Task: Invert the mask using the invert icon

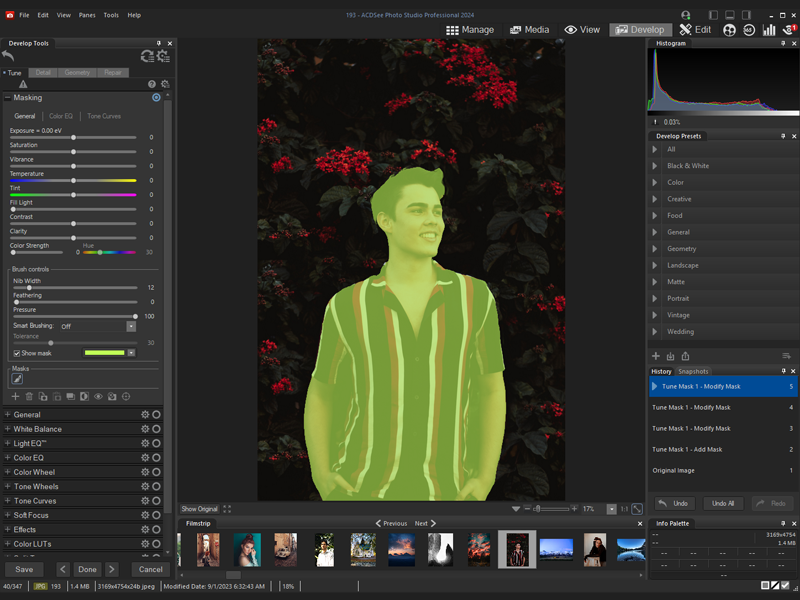Action: (83, 396)
